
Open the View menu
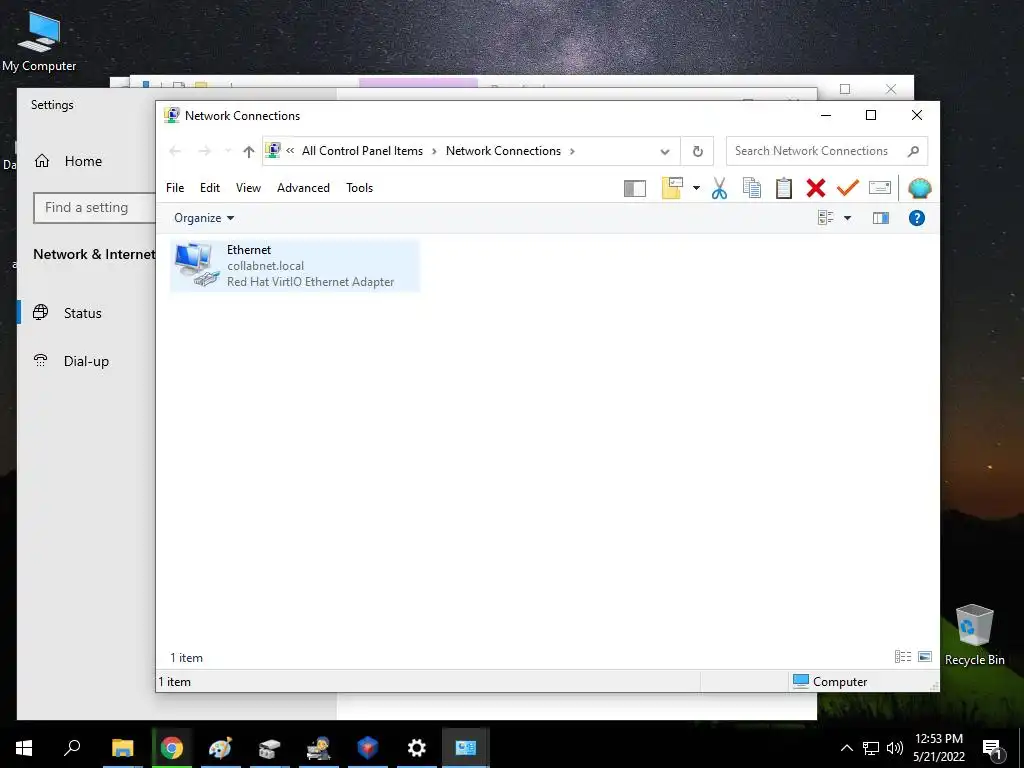coord(248,188)
